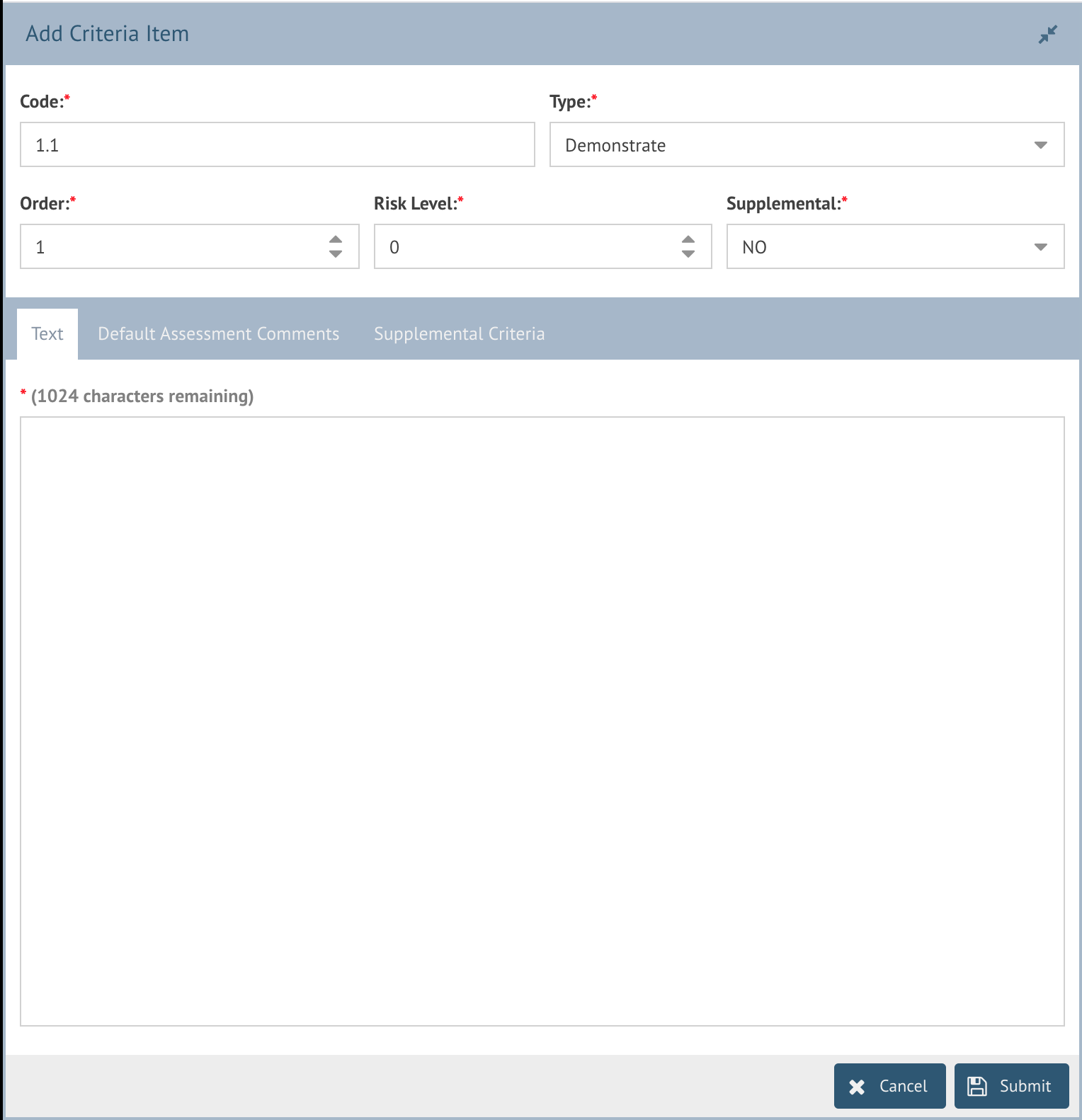Increase the Order value with up arrow
The height and width of the screenshot is (1120, 1082).
[336, 239]
